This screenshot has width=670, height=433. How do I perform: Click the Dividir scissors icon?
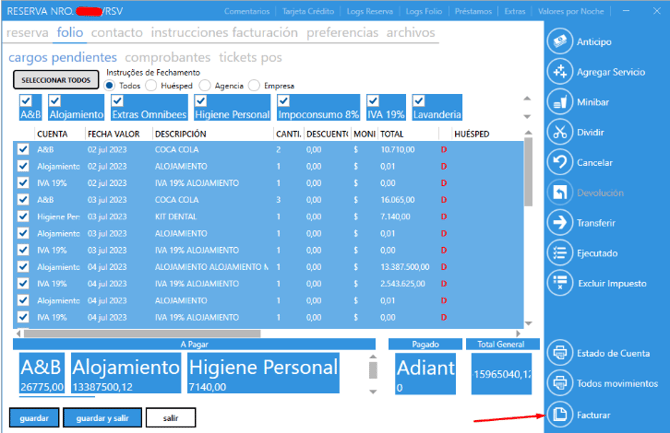(561, 132)
